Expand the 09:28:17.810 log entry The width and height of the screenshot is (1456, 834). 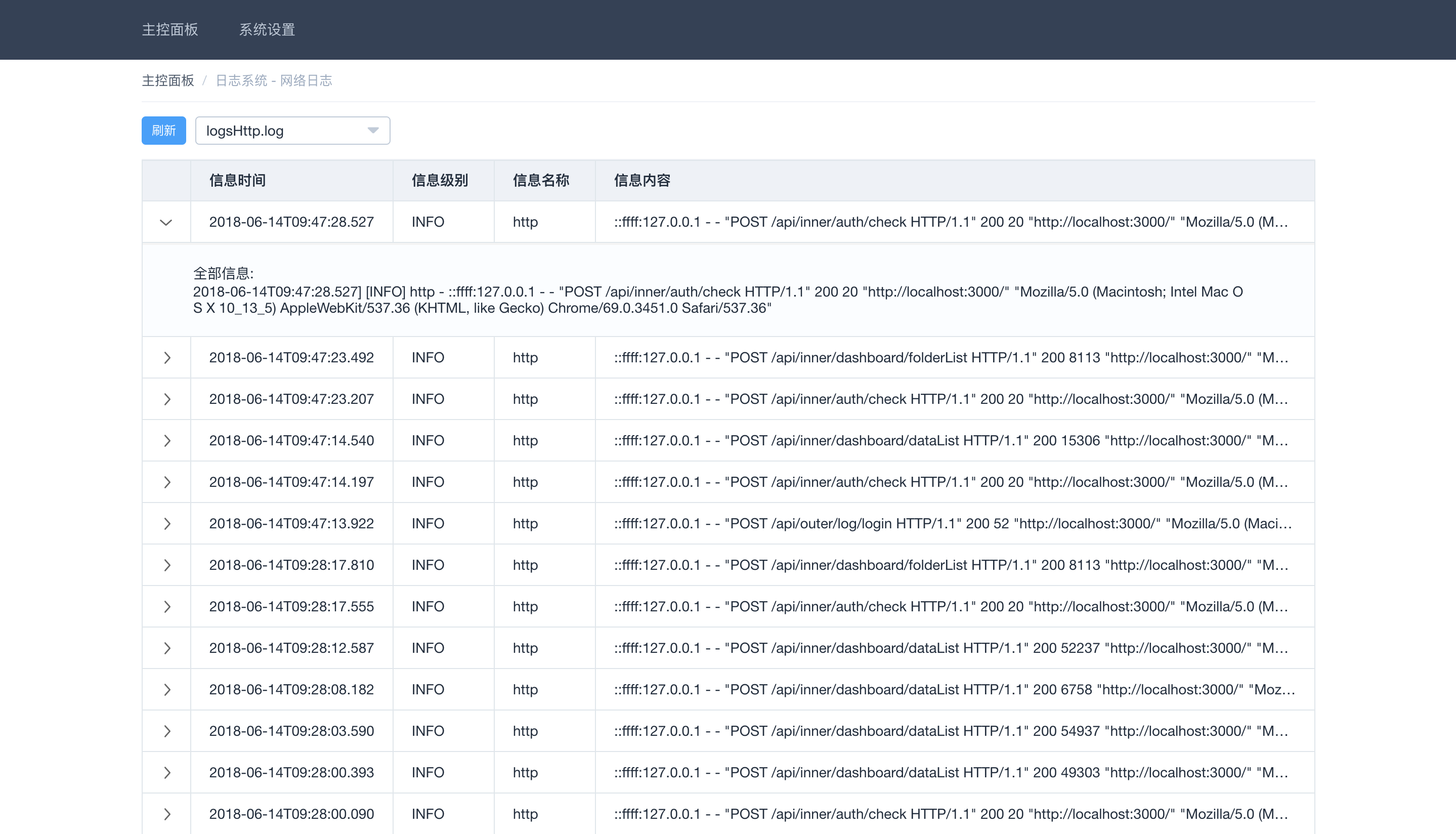[167, 565]
